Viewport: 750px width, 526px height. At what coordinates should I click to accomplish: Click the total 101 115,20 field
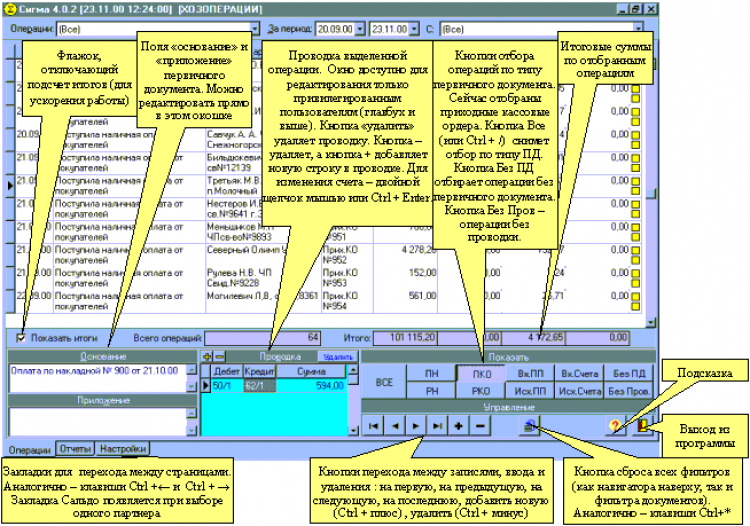tap(405, 338)
